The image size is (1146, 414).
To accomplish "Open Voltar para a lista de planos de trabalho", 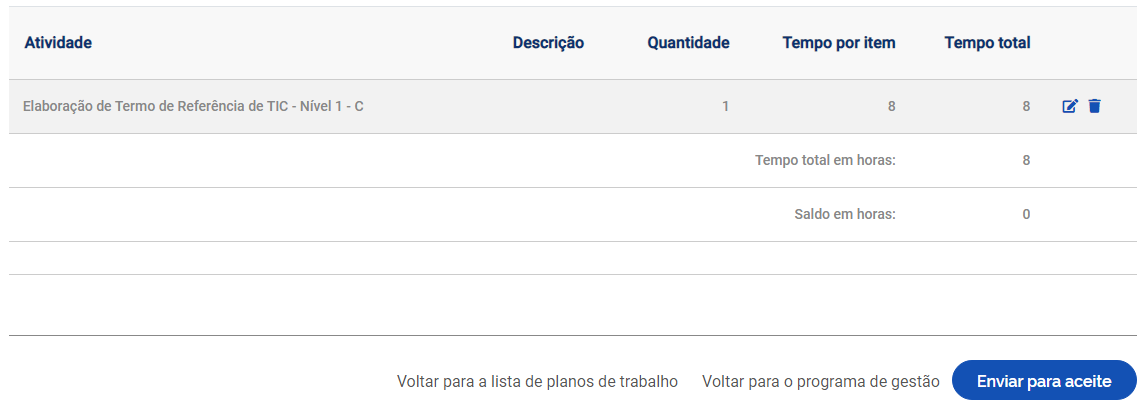I will tap(537, 381).
